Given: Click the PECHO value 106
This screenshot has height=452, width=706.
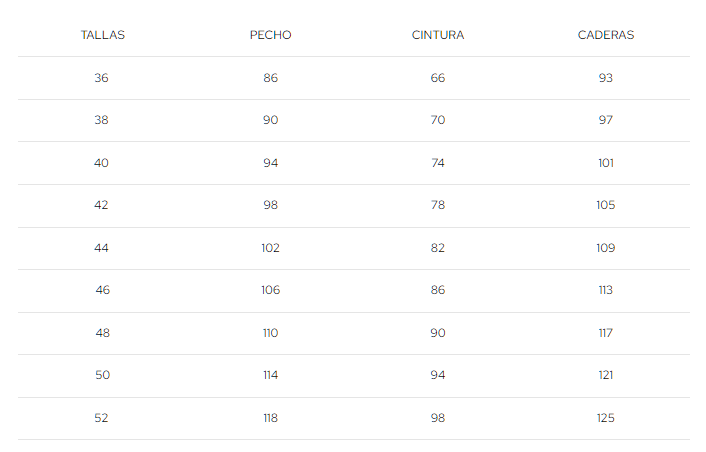Looking at the screenshot, I should pos(270,290).
